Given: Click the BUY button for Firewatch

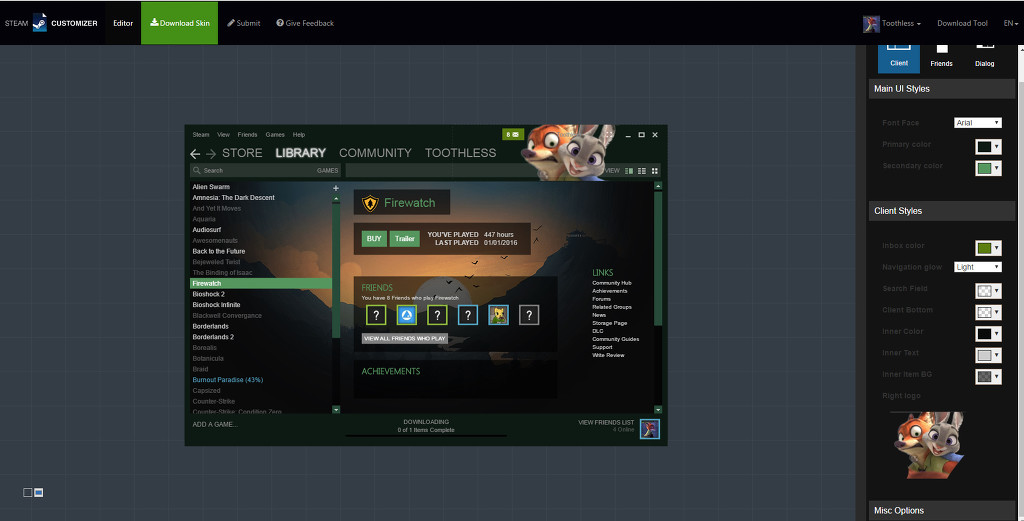Looking at the screenshot, I should point(374,238).
